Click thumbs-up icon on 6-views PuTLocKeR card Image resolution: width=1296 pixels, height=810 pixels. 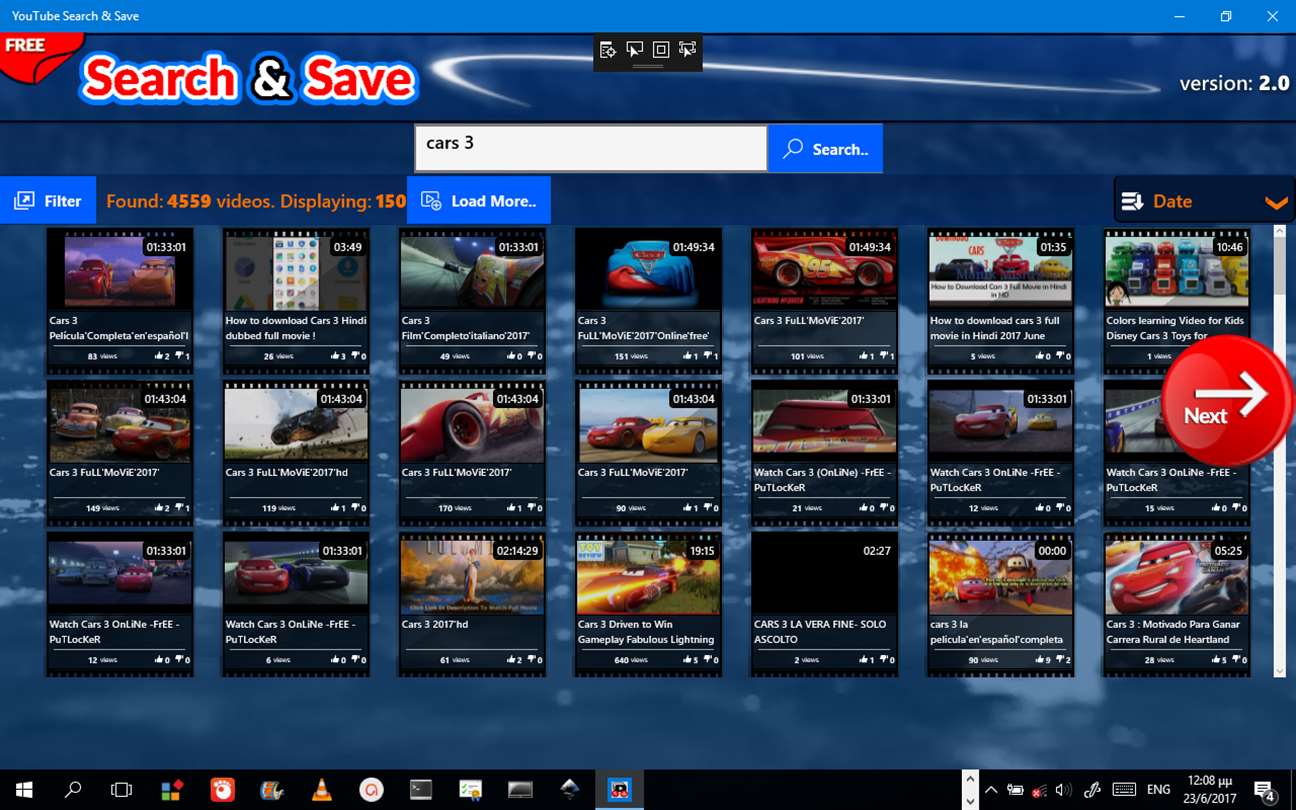[336, 660]
